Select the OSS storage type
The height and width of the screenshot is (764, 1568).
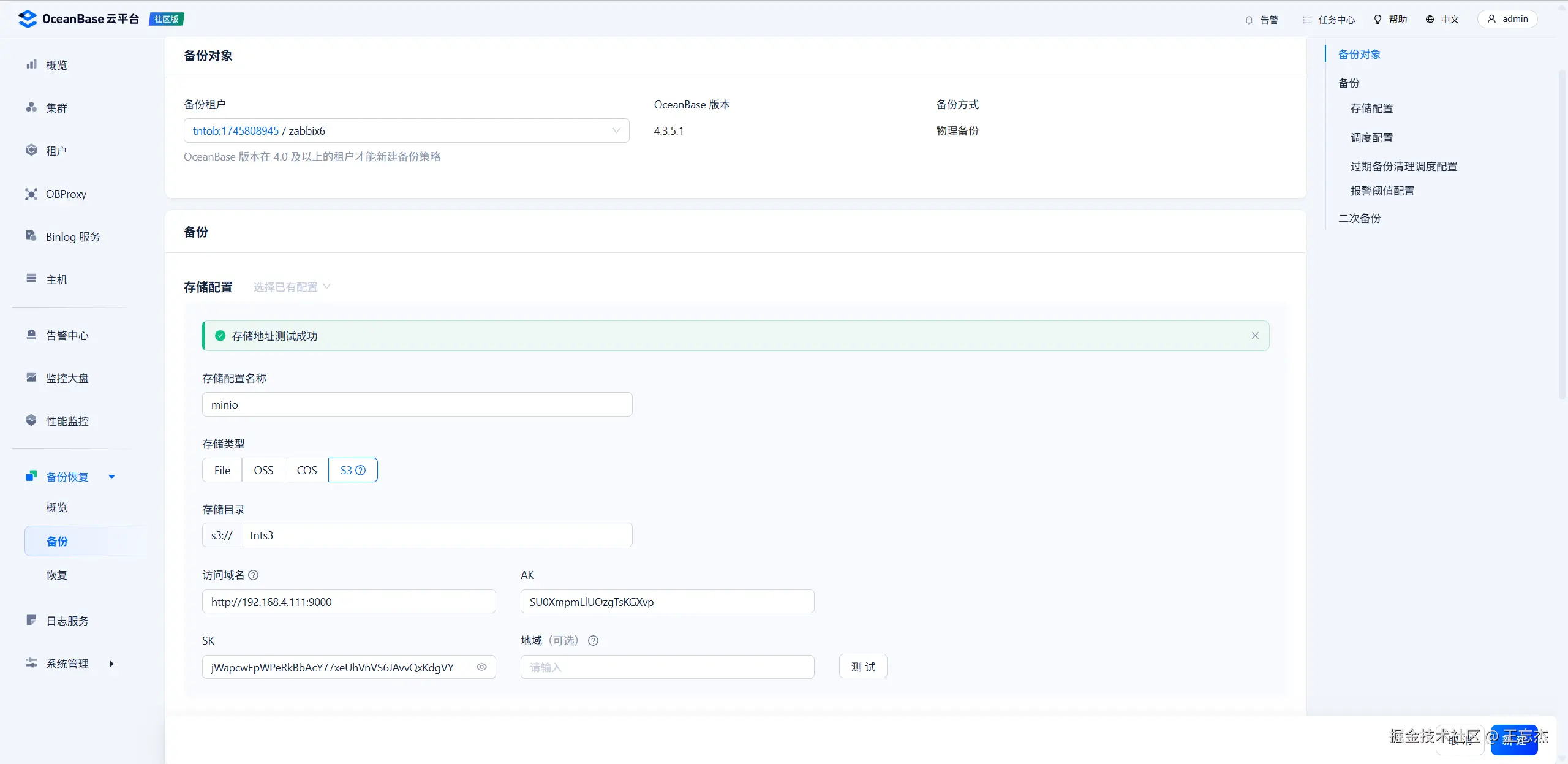pyautogui.click(x=263, y=470)
